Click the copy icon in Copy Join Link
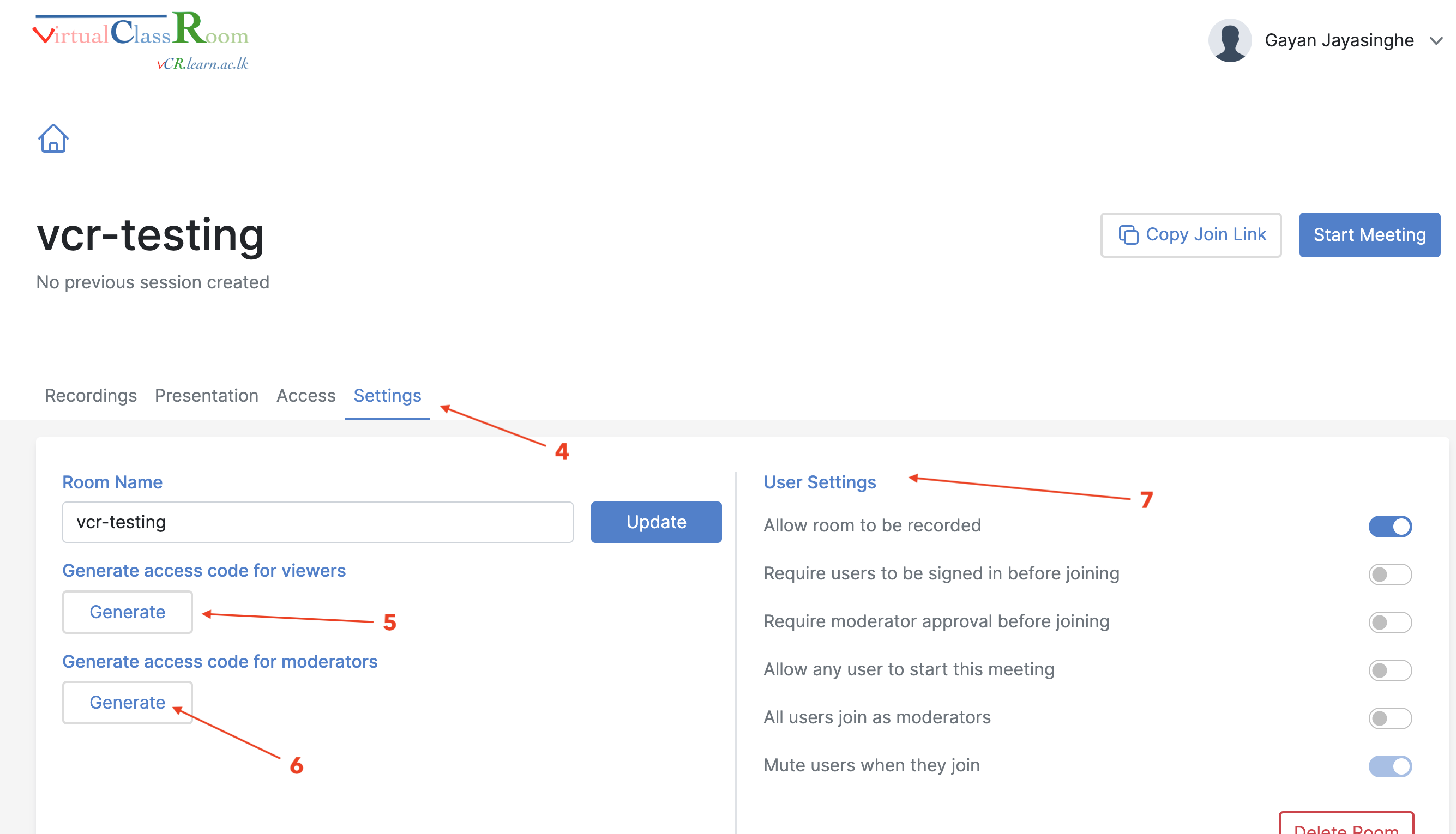Screen dimensions: 1456x834 (x=1128, y=235)
